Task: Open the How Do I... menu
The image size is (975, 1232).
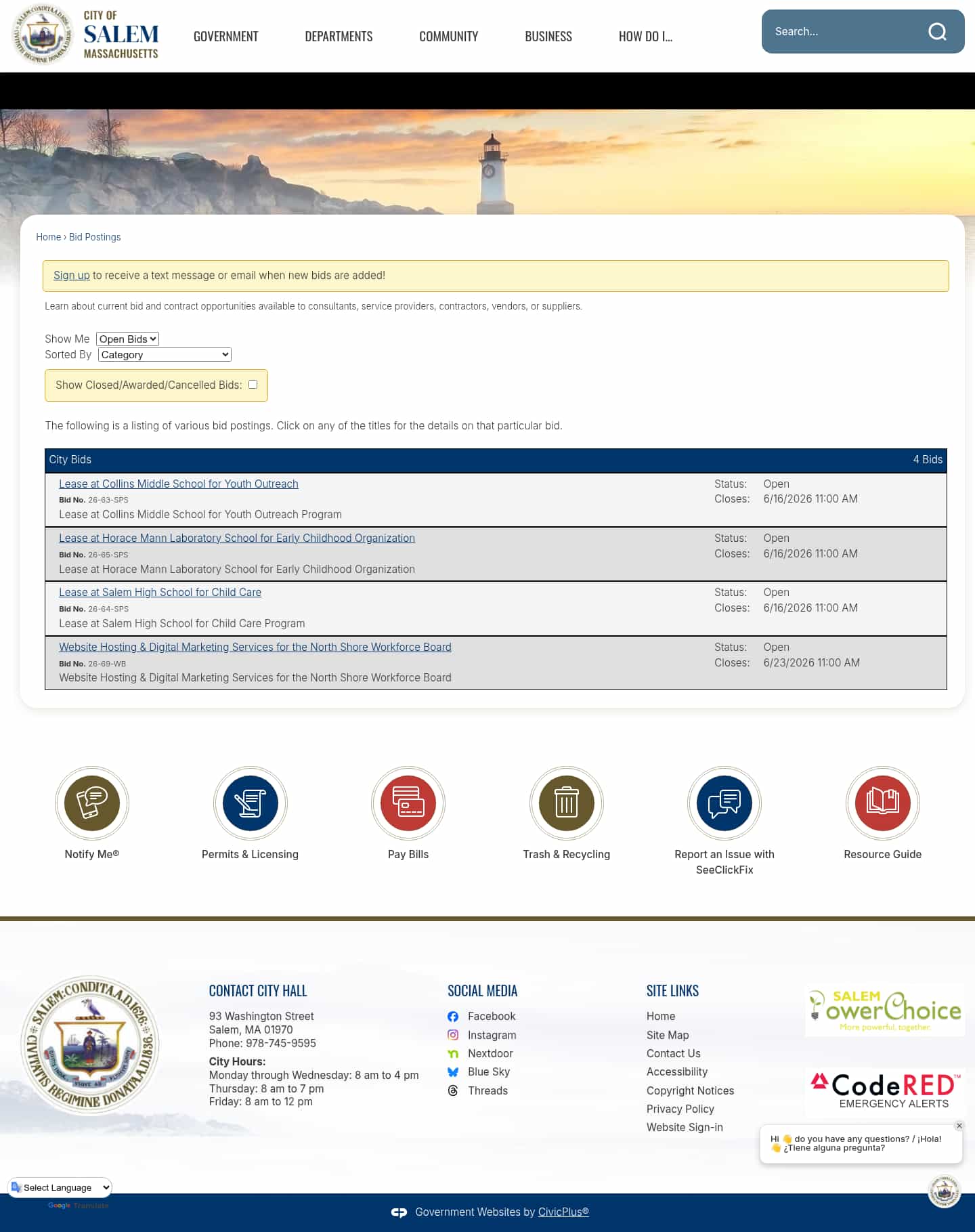Action: [x=645, y=37]
